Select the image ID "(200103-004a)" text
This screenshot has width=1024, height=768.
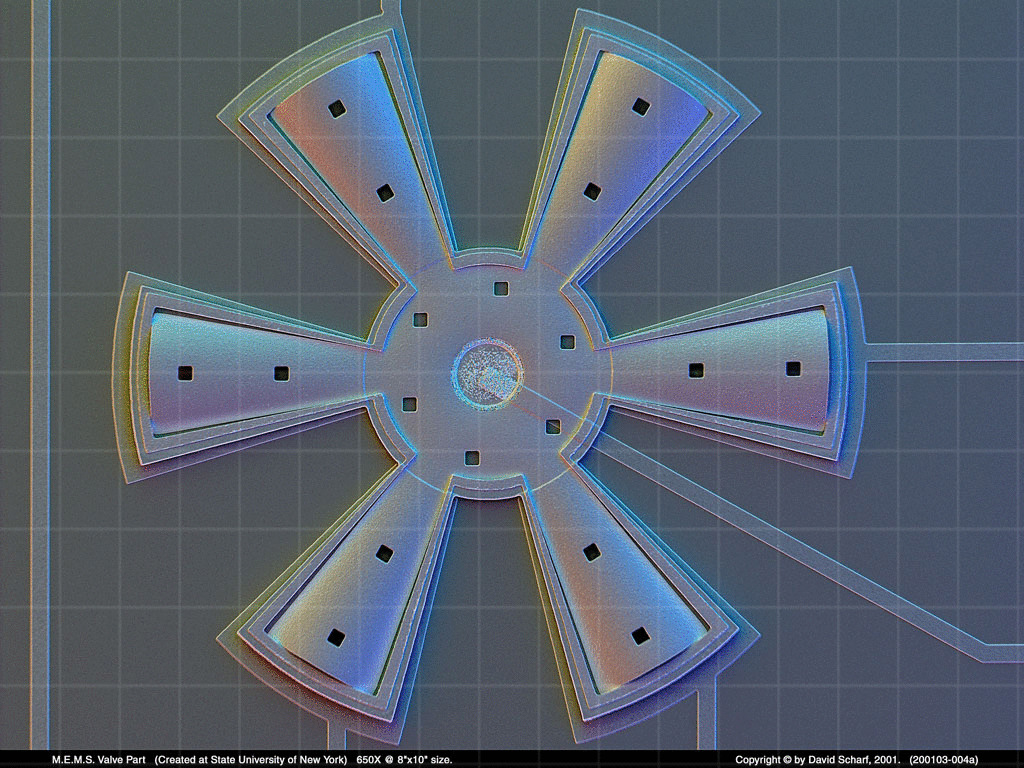[x=944, y=760]
